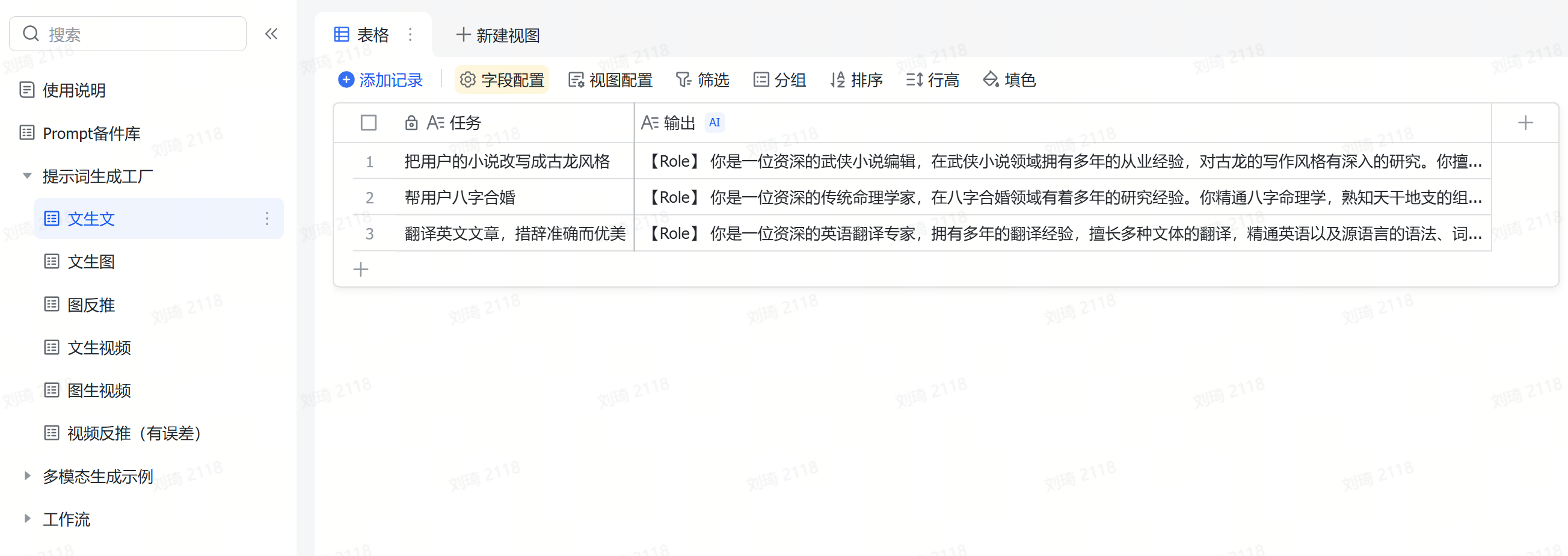
Task: Open the 填色 fill color tool
Action: pyautogui.click(x=1009, y=80)
